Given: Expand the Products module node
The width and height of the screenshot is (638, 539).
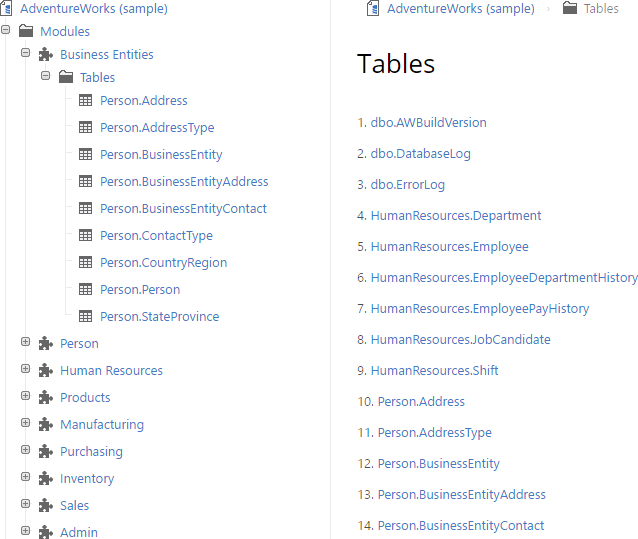Looking at the screenshot, I should [26, 397].
